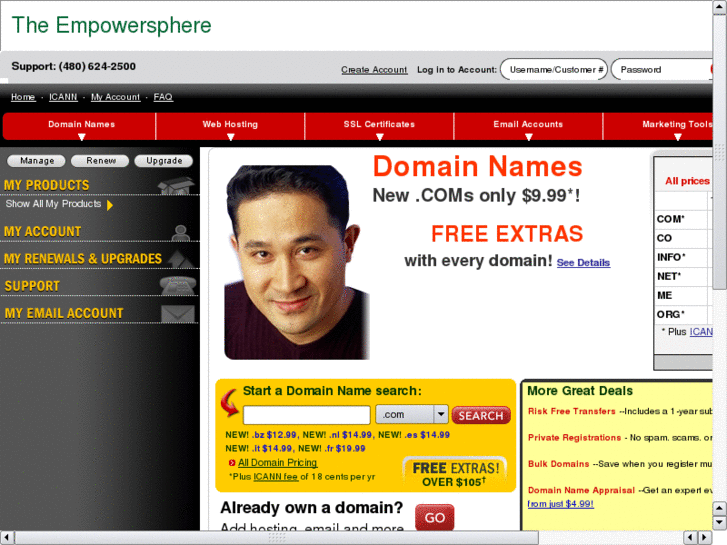Click the NET* row in the price table
The image size is (727, 545).
point(684,276)
